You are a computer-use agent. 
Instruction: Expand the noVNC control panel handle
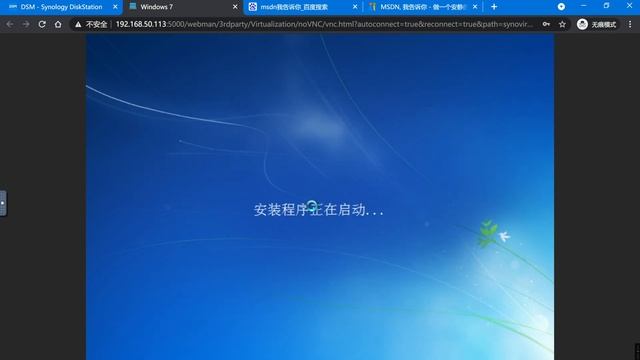pos(3,203)
